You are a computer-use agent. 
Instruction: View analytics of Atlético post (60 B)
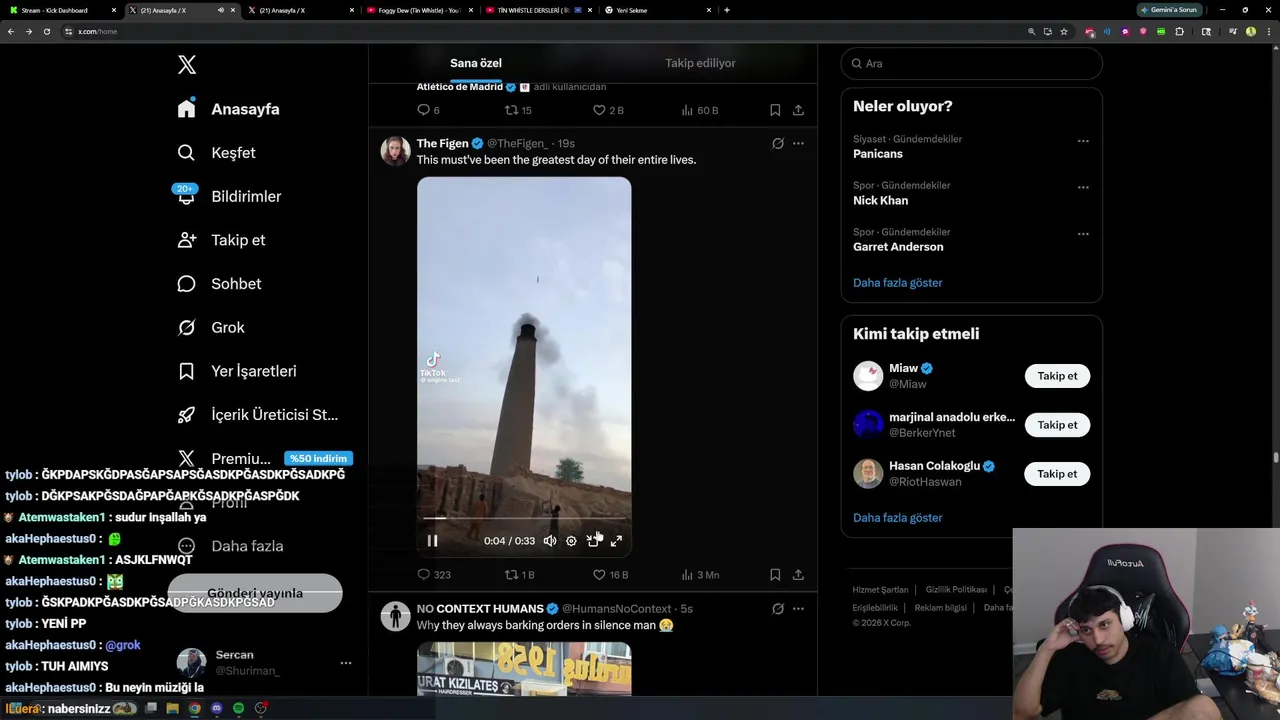point(700,110)
